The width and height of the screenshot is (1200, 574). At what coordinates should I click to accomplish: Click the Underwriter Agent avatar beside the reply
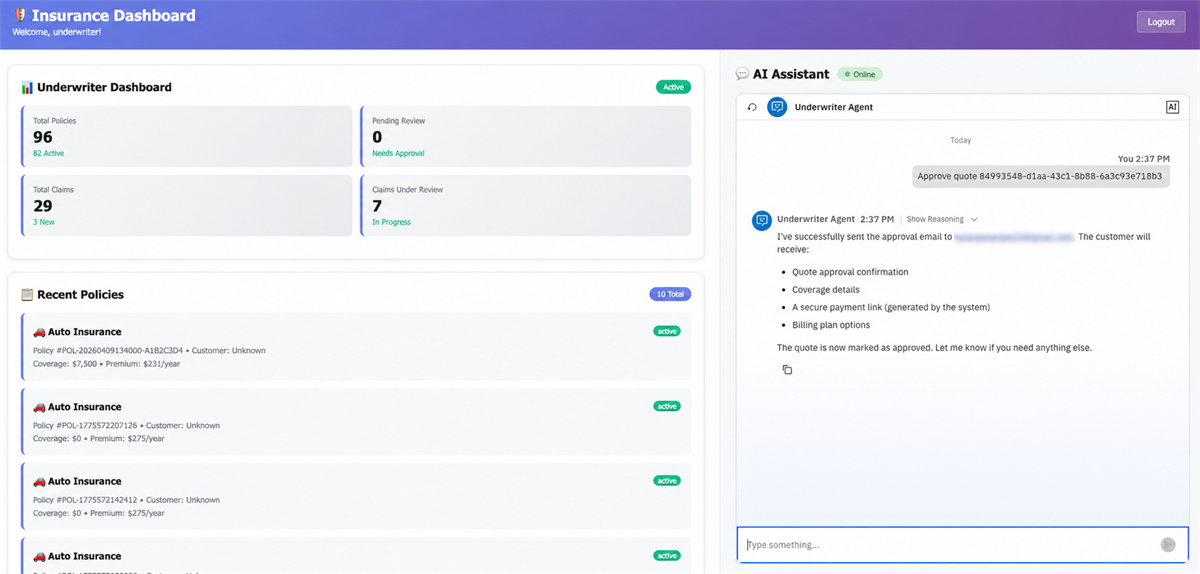click(x=762, y=220)
